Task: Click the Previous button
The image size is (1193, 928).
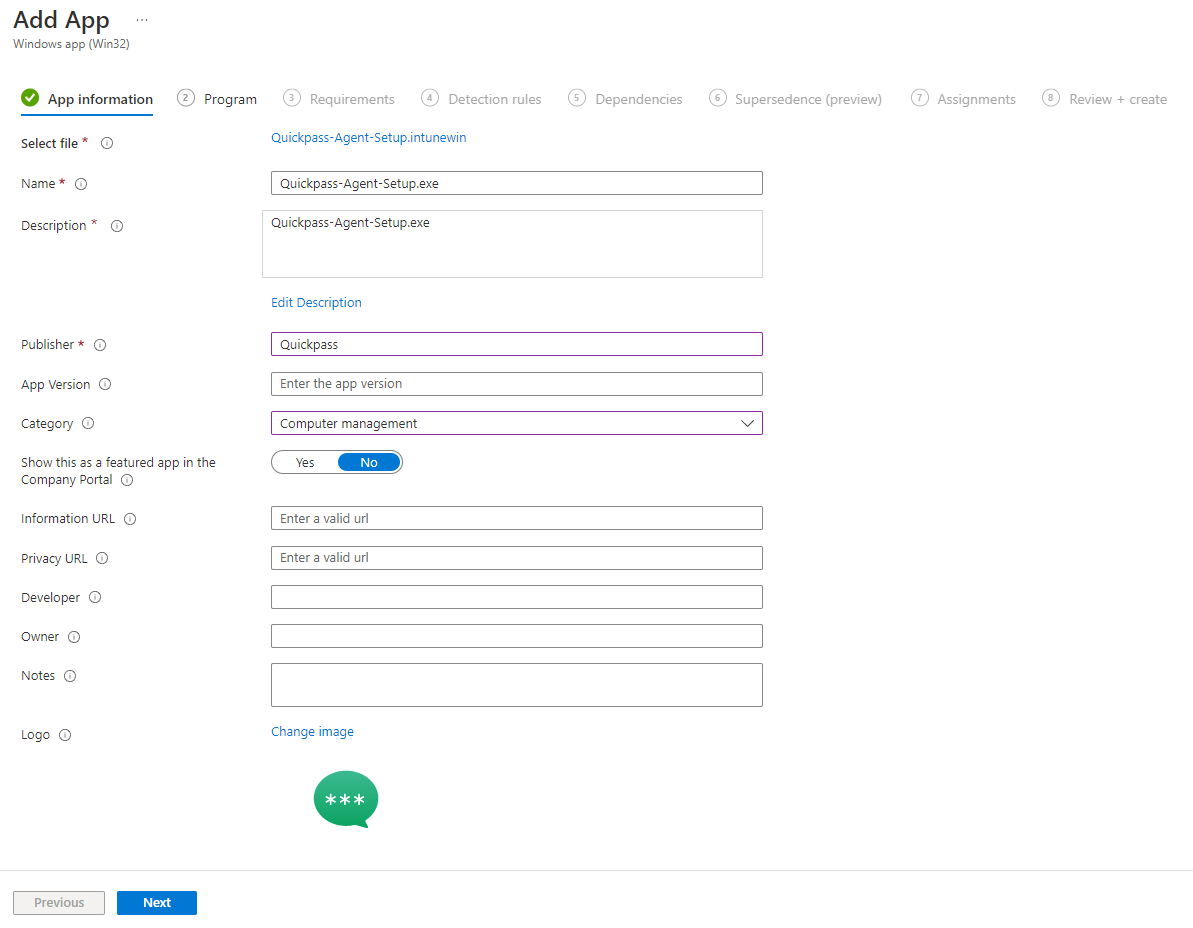Action: point(59,903)
